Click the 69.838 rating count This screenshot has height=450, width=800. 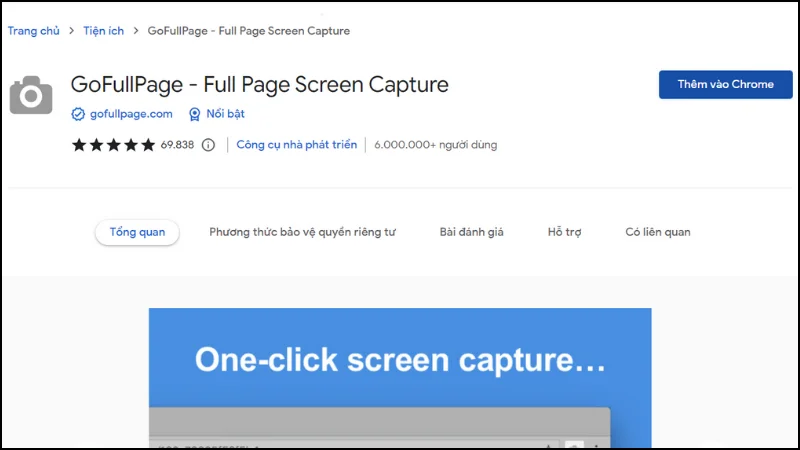pyautogui.click(x=177, y=145)
